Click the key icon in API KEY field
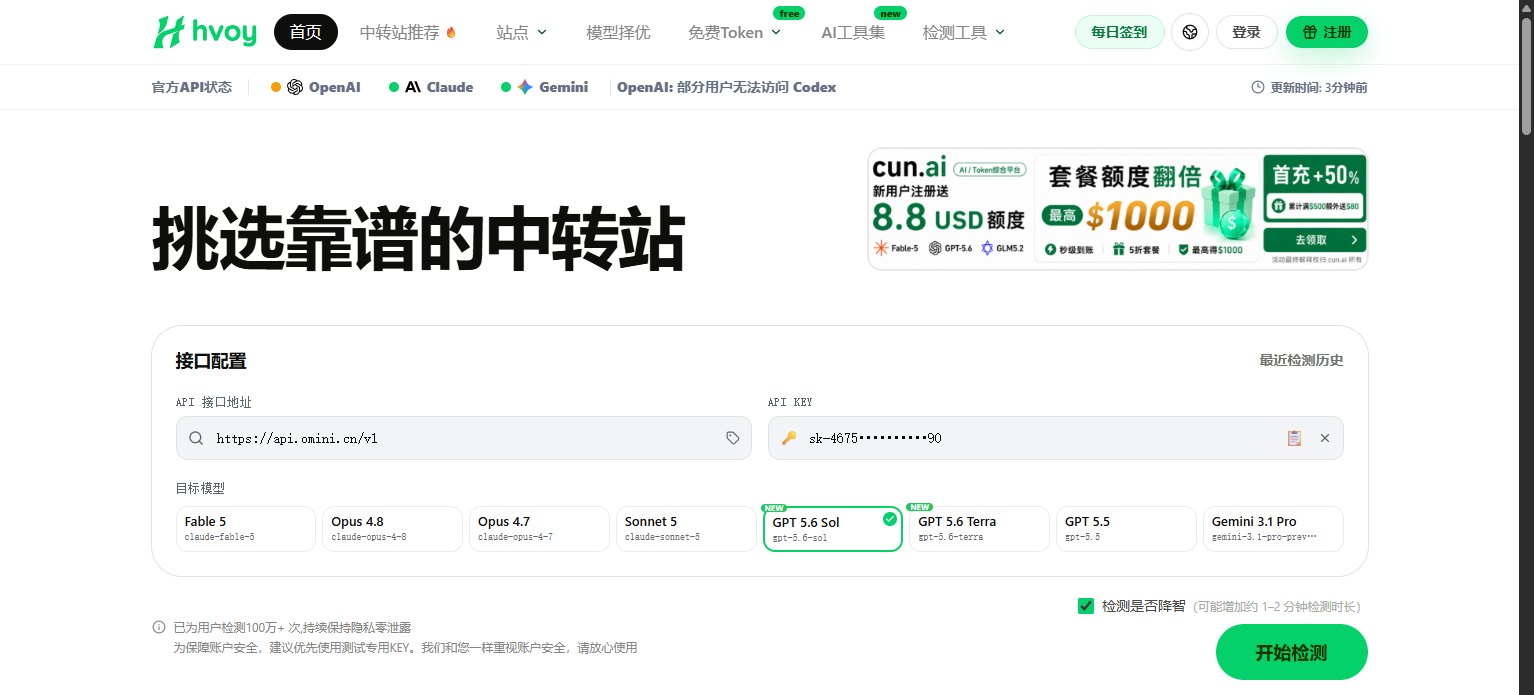 (x=789, y=438)
